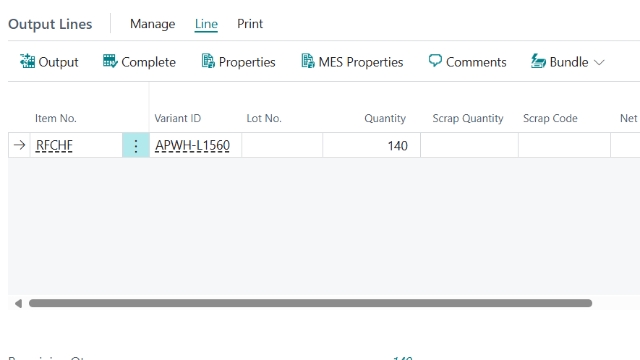Click the Bundle button label
Viewport: 640px width, 360px height.
coord(569,62)
